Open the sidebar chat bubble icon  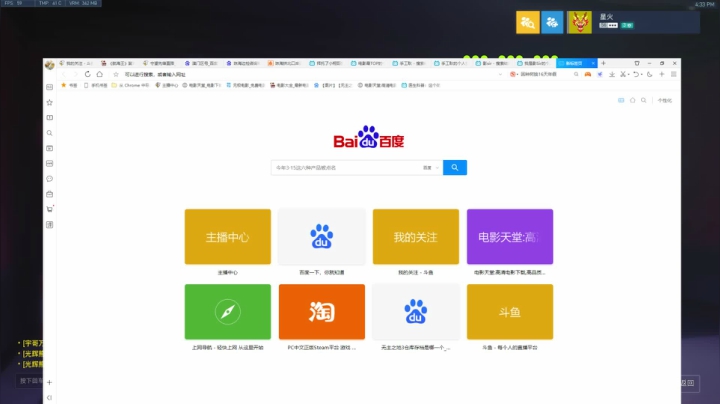[x=50, y=179]
